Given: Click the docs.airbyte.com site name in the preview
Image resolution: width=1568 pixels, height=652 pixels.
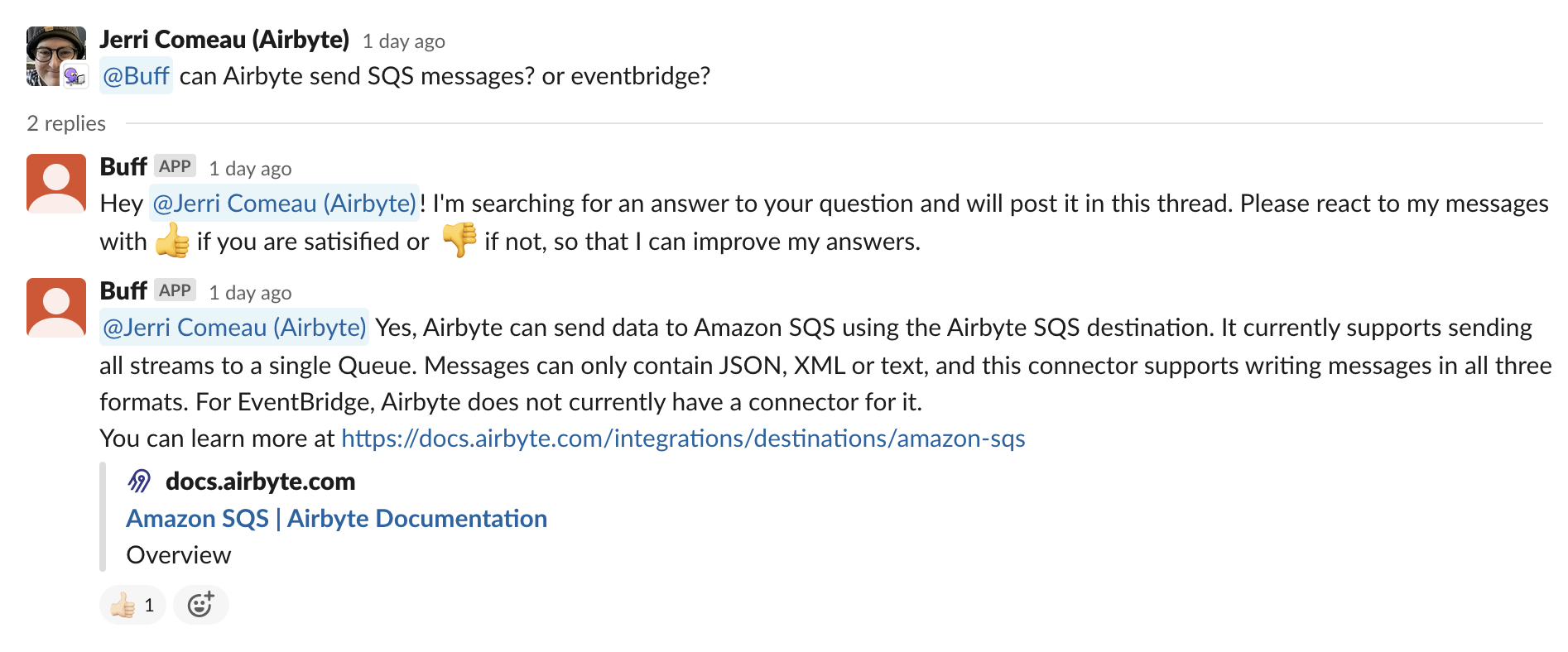Looking at the screenshot, I should tap(260, 482).
